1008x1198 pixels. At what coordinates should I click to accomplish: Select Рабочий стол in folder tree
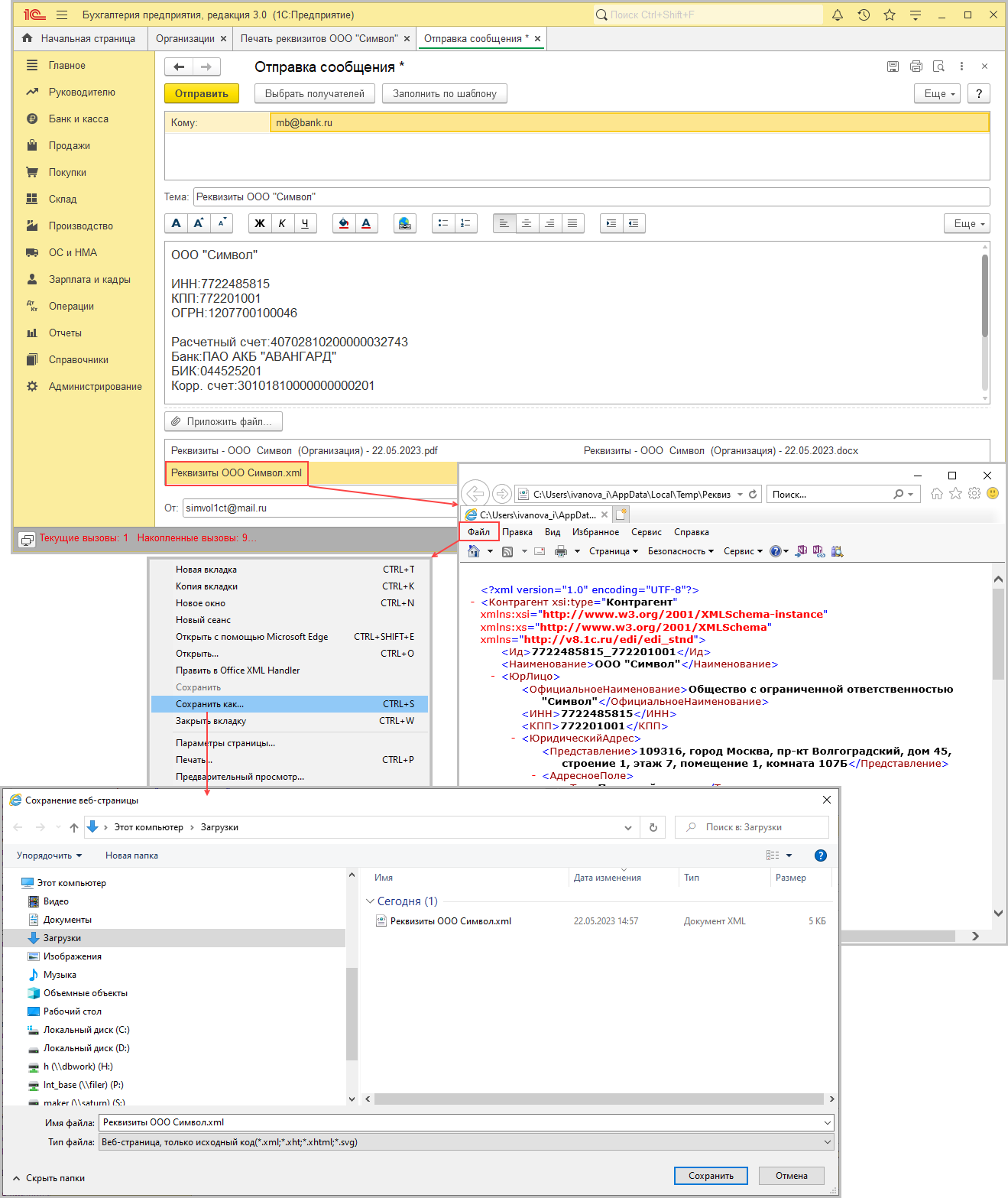pos(72,1011)
